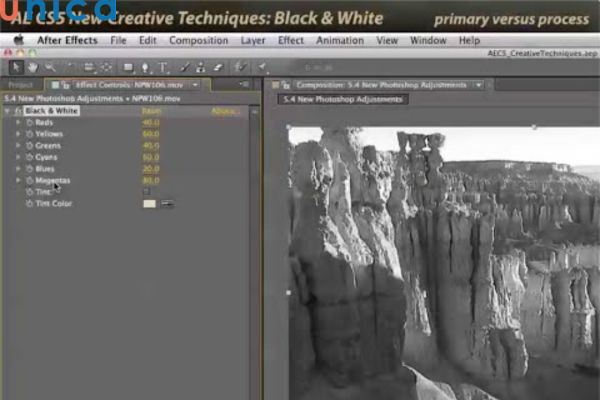Image resolution: width=600 pixels, height=400 pixels.
Task: Select the Hand tool
Action: (31, 67)
